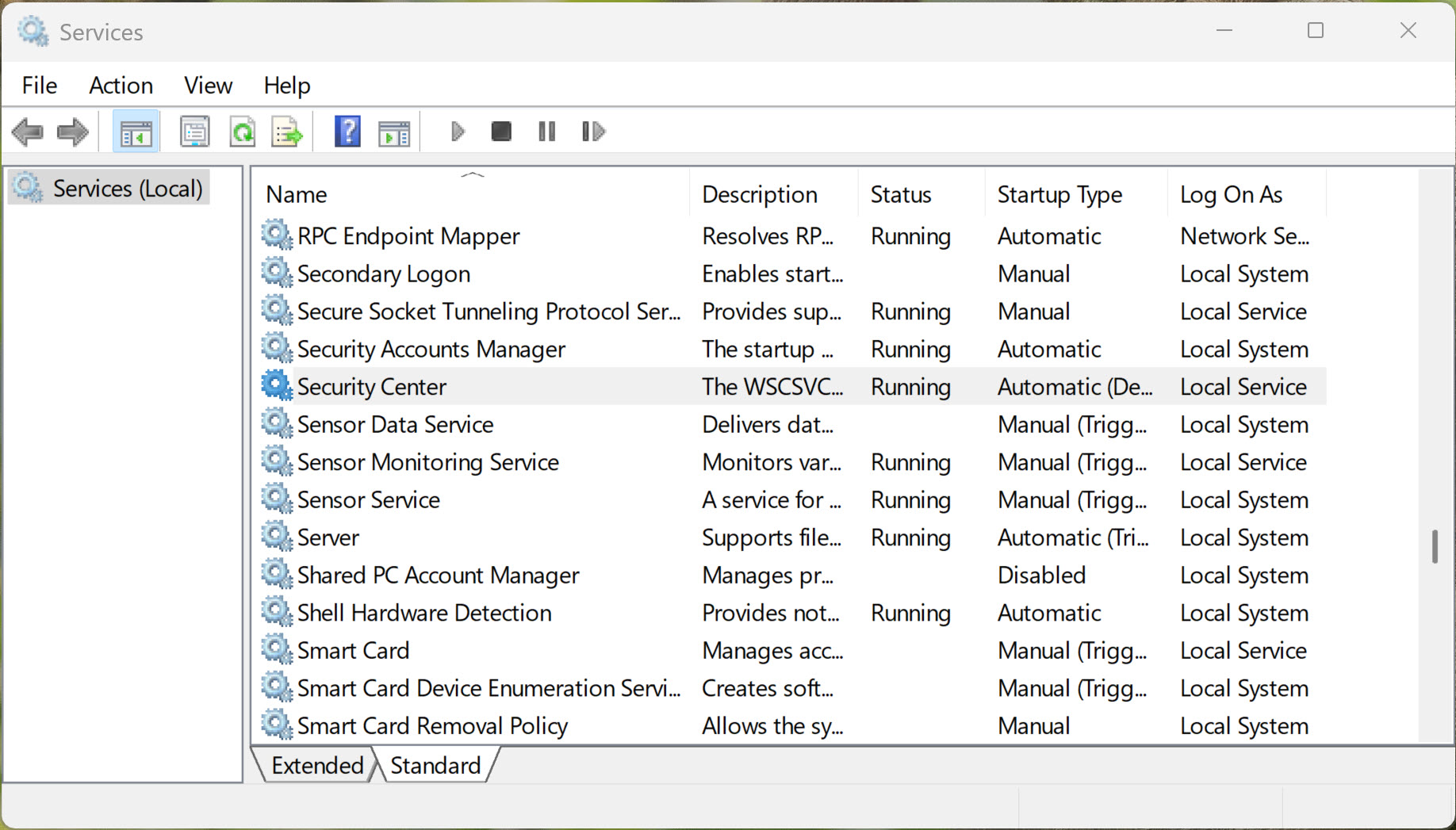Click the vertical scrollbar thumb
Screen dimensions: 1456x830
coord(1435,546)
